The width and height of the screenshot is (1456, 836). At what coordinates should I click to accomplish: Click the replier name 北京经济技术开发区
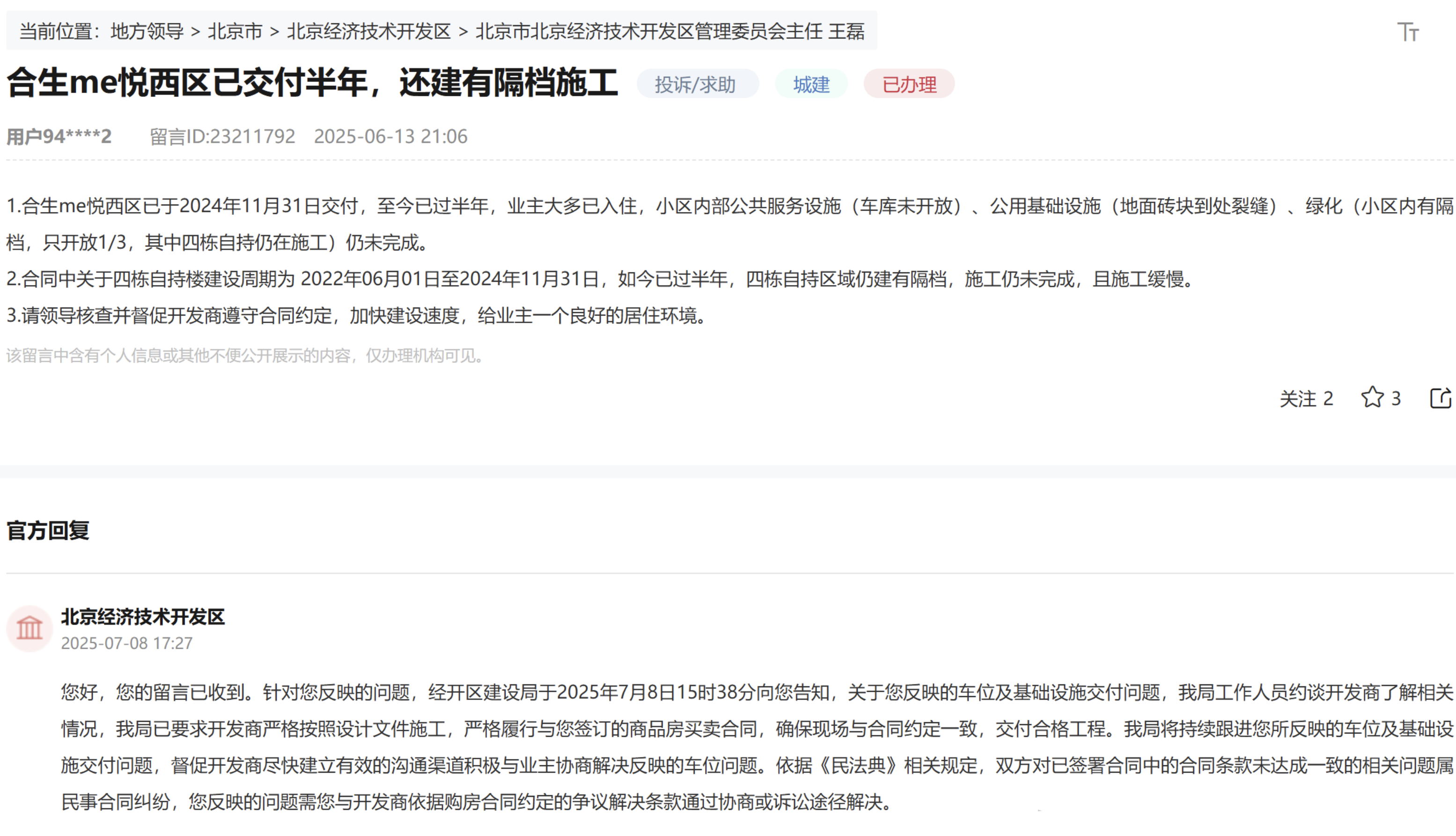143,616
